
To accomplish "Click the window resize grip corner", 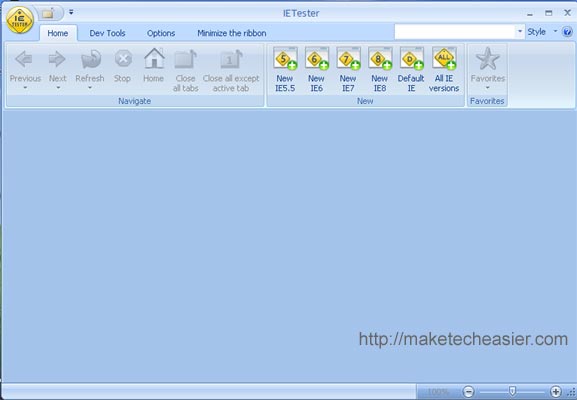I will 571,393.
